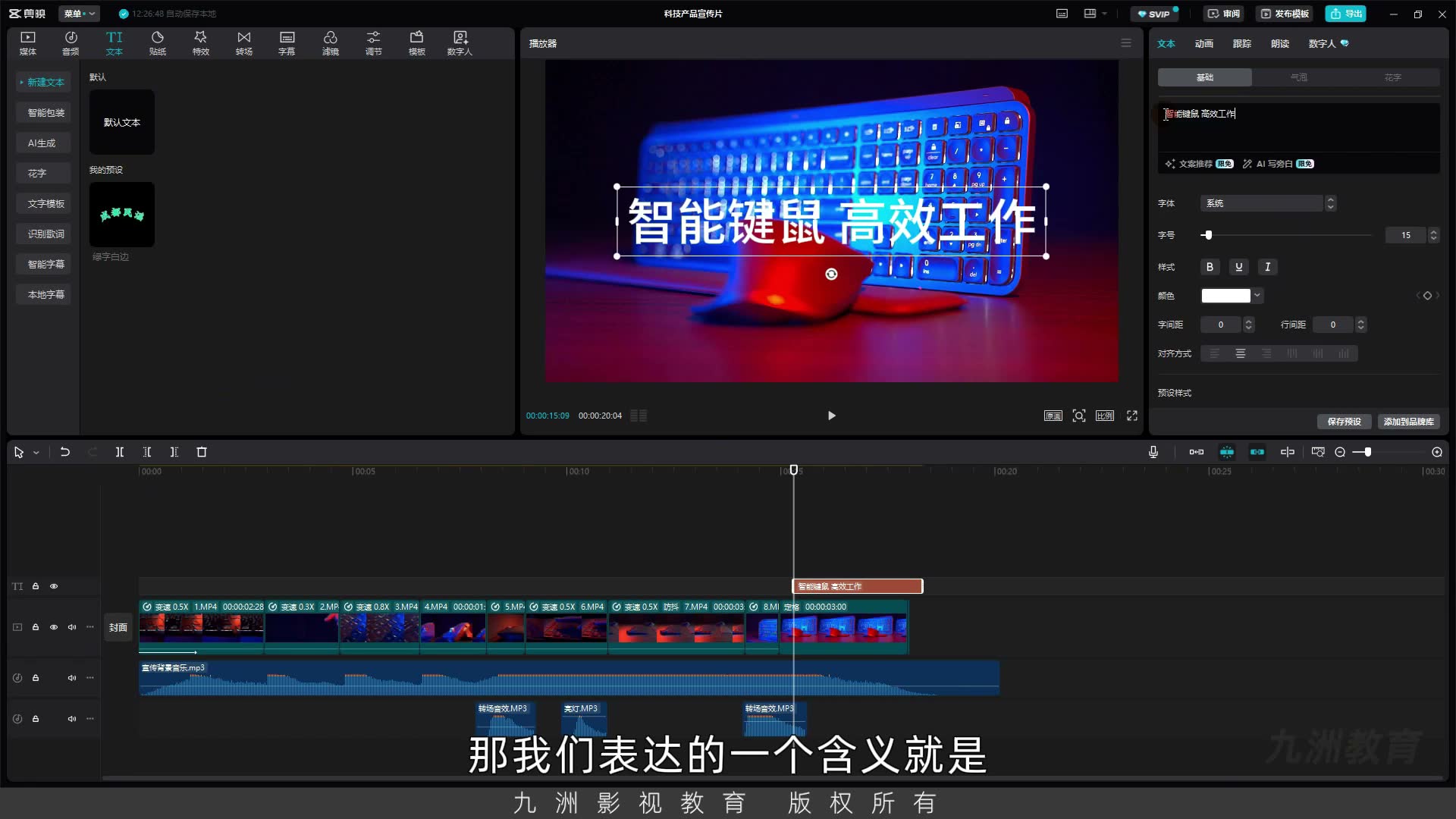Select 文字模板 in left sidebar
The height and width of the screenshot is (819, 1456).
coord(45,203)
